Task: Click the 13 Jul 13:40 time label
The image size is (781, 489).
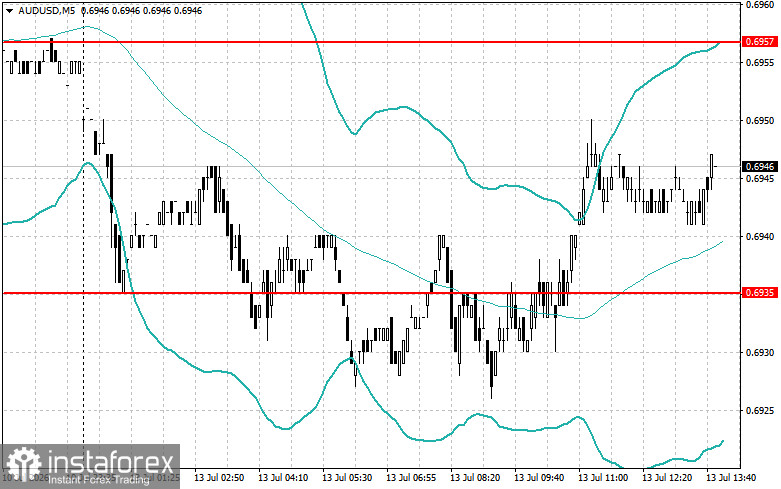Action: pos(731,478)
